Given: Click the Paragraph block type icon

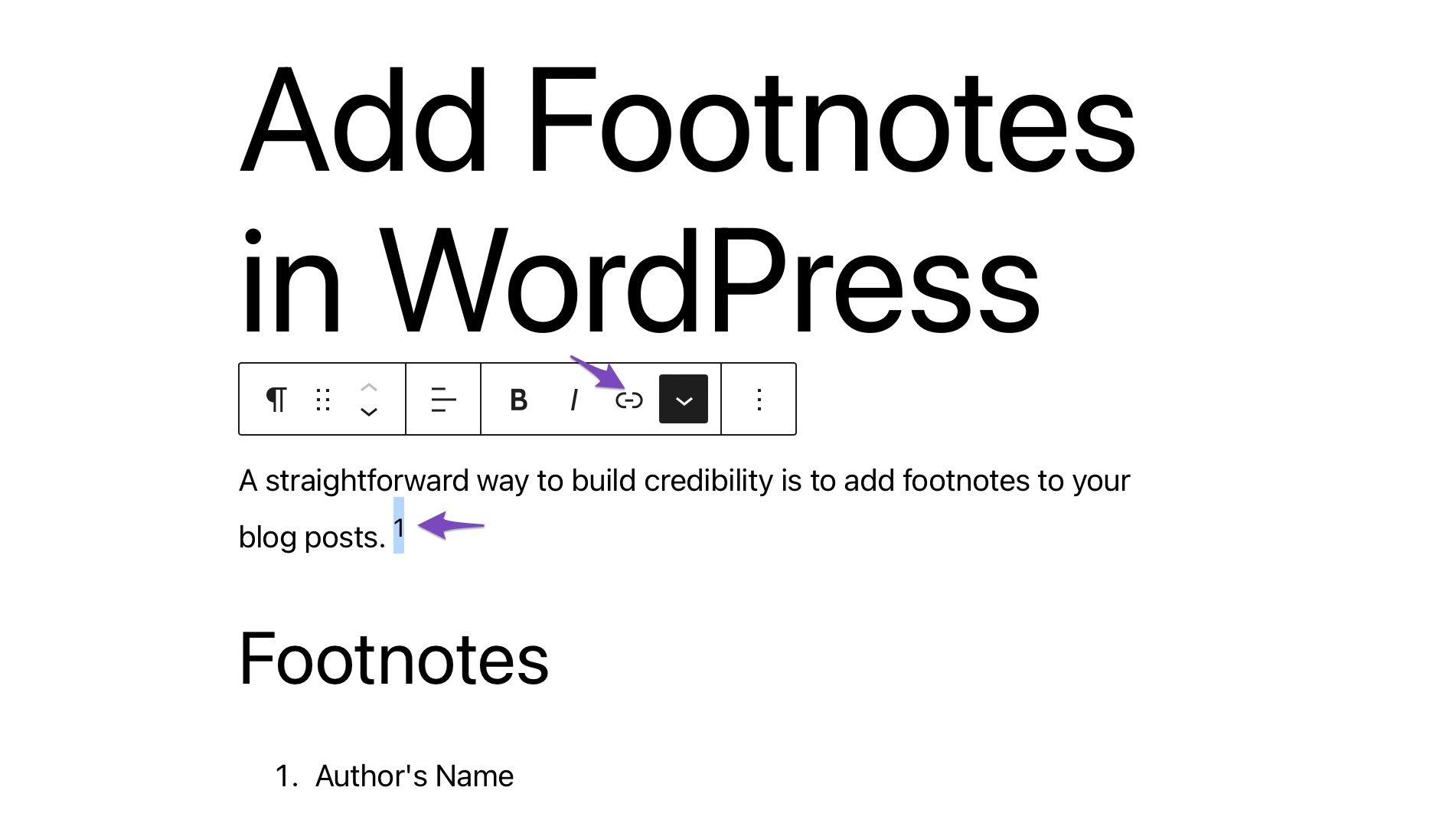Looking at the screenshot, I should pos(276,399).
